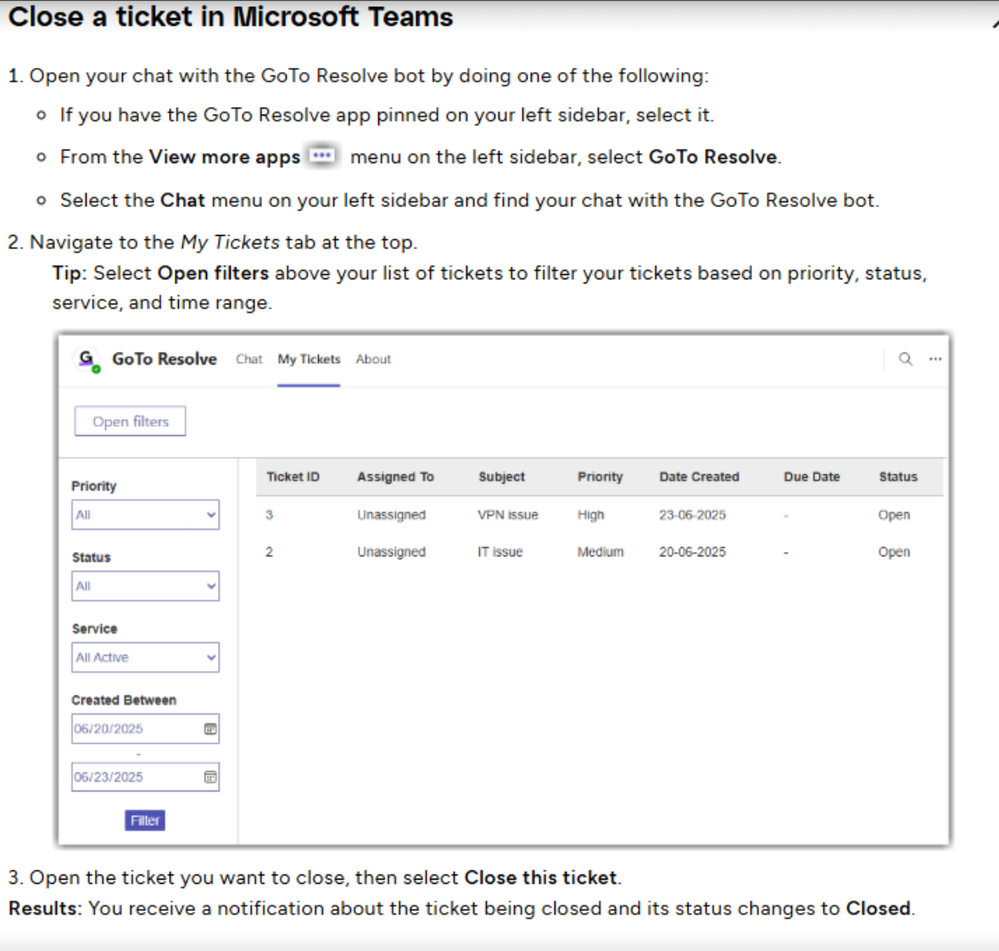Click the Created Between label
999x951 pixels.
(x=124, y=700)
